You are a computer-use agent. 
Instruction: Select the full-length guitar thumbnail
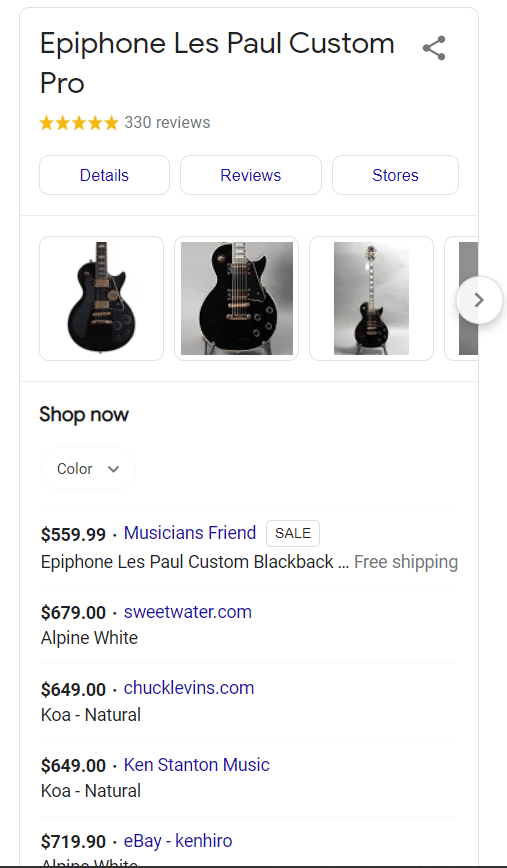point(371,298)
